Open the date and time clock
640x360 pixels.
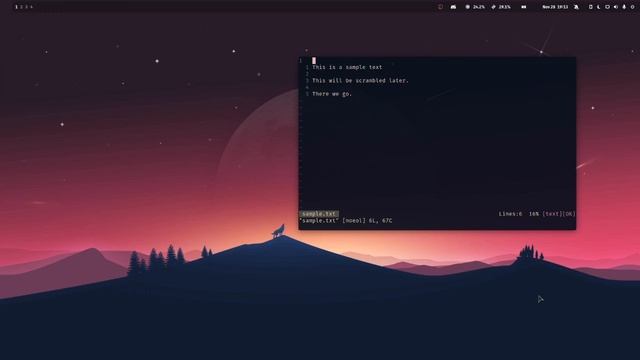[555, 7]
